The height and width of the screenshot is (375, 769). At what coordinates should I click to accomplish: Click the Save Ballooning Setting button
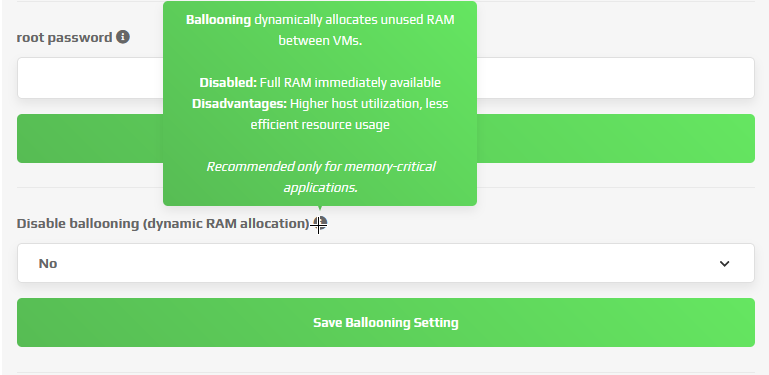385,323
